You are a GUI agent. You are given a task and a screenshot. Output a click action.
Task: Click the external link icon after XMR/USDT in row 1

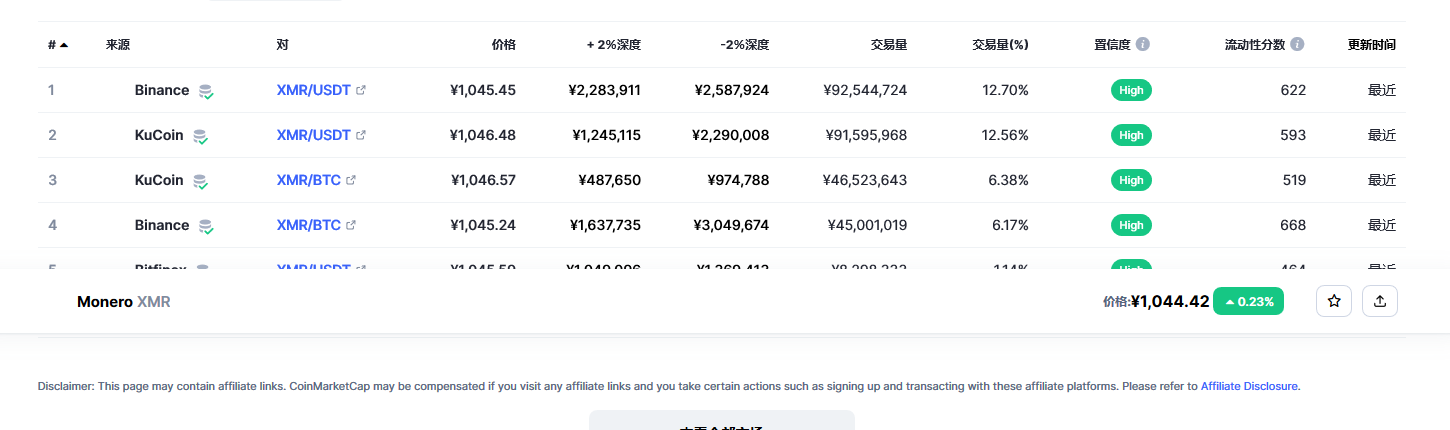[x=361, y=90]
